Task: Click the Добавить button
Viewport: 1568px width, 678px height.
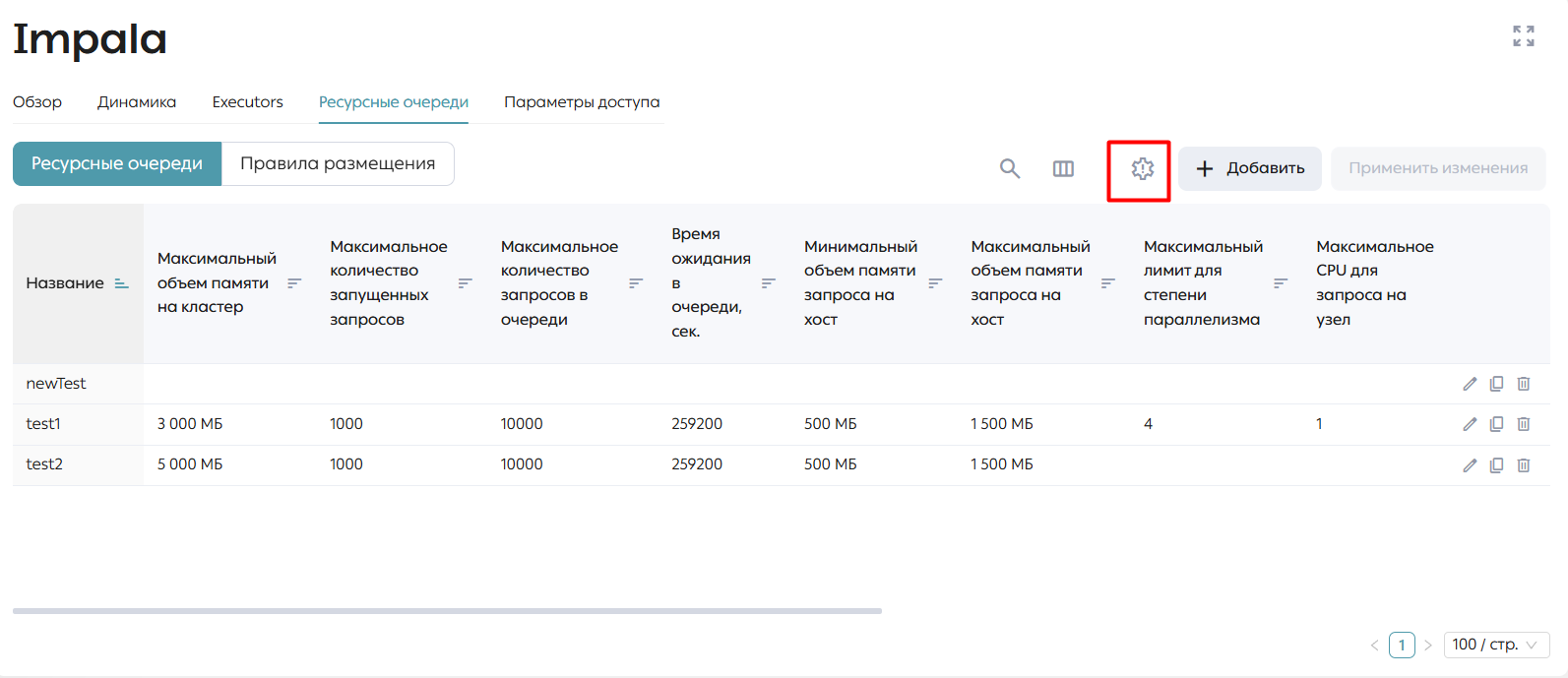Action: 1250,168
